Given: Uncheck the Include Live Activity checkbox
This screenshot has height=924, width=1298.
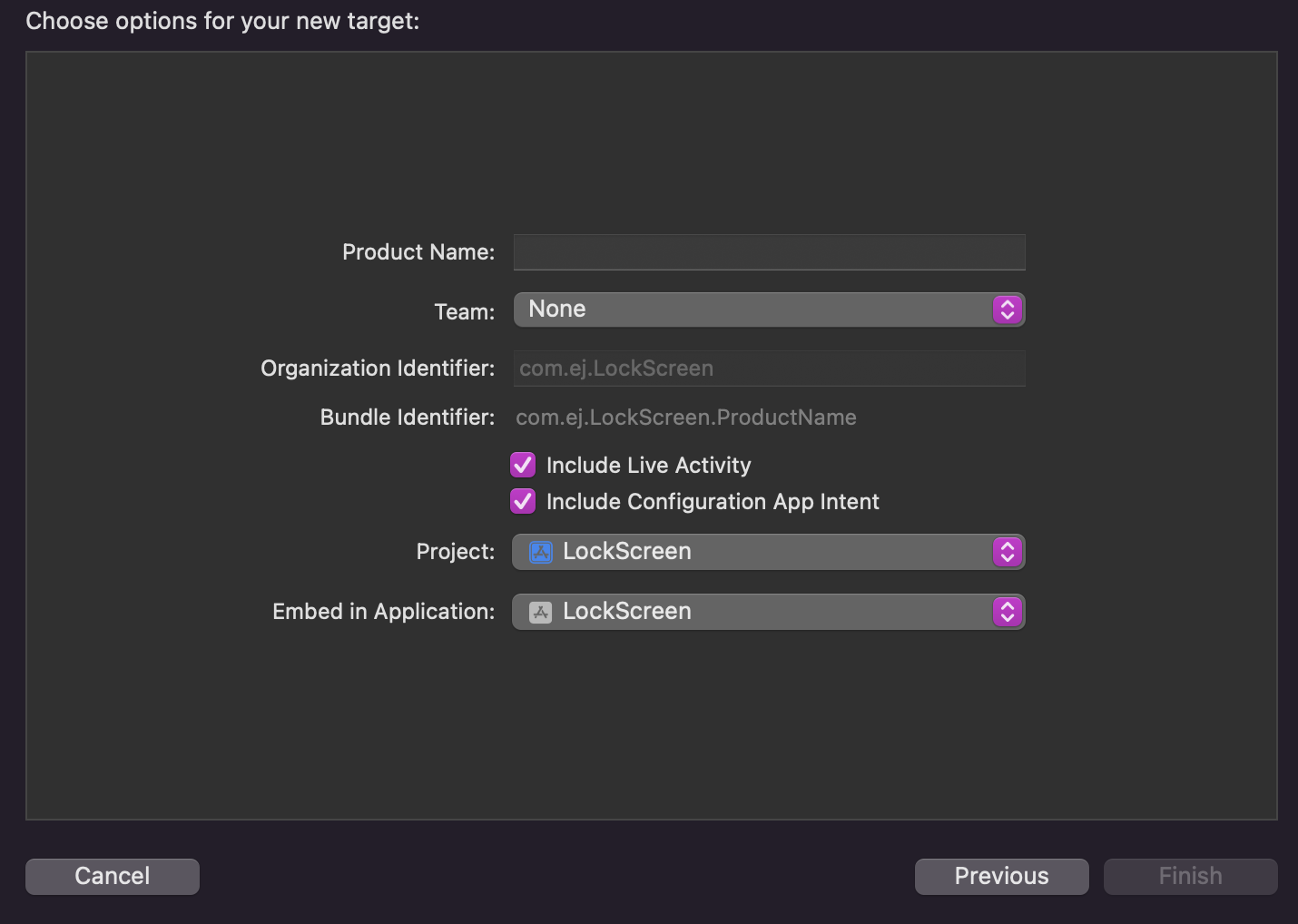Looking at the screenshot, I should (523, 466).
